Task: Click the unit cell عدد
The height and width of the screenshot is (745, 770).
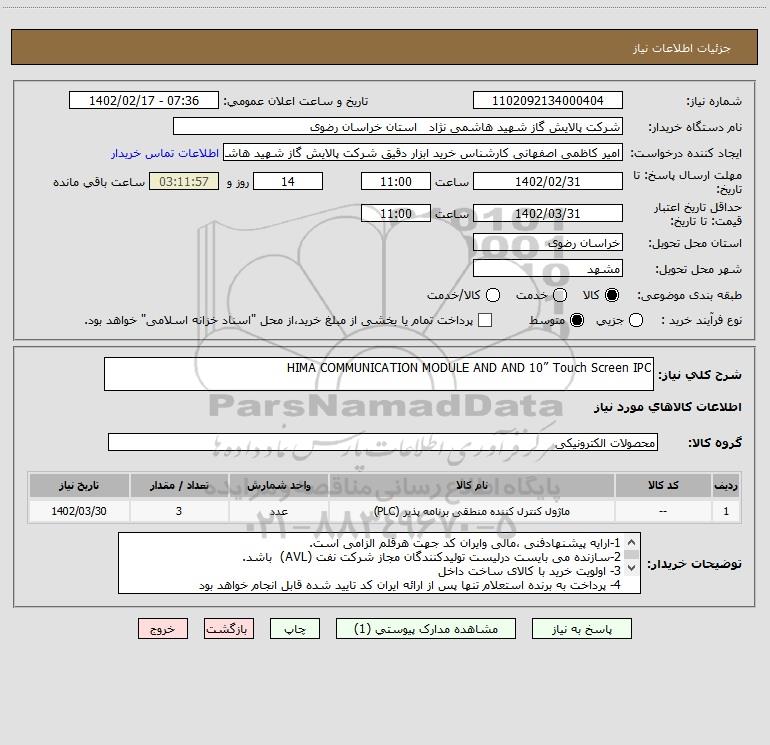Action: pyautogui.click(x=278, y=511)
